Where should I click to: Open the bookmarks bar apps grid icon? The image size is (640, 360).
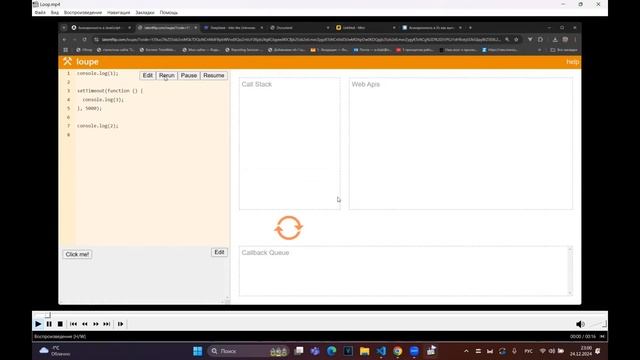point(66,50)
